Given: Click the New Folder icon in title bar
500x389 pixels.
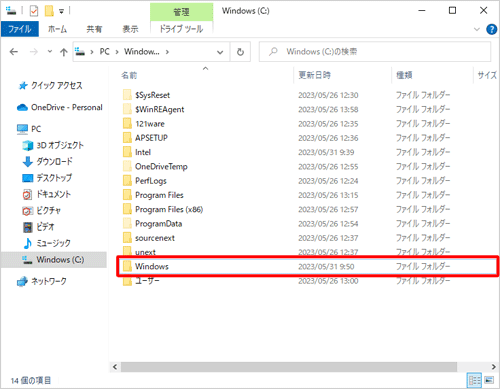Looking at the screenshot, I should coord(49,11).
